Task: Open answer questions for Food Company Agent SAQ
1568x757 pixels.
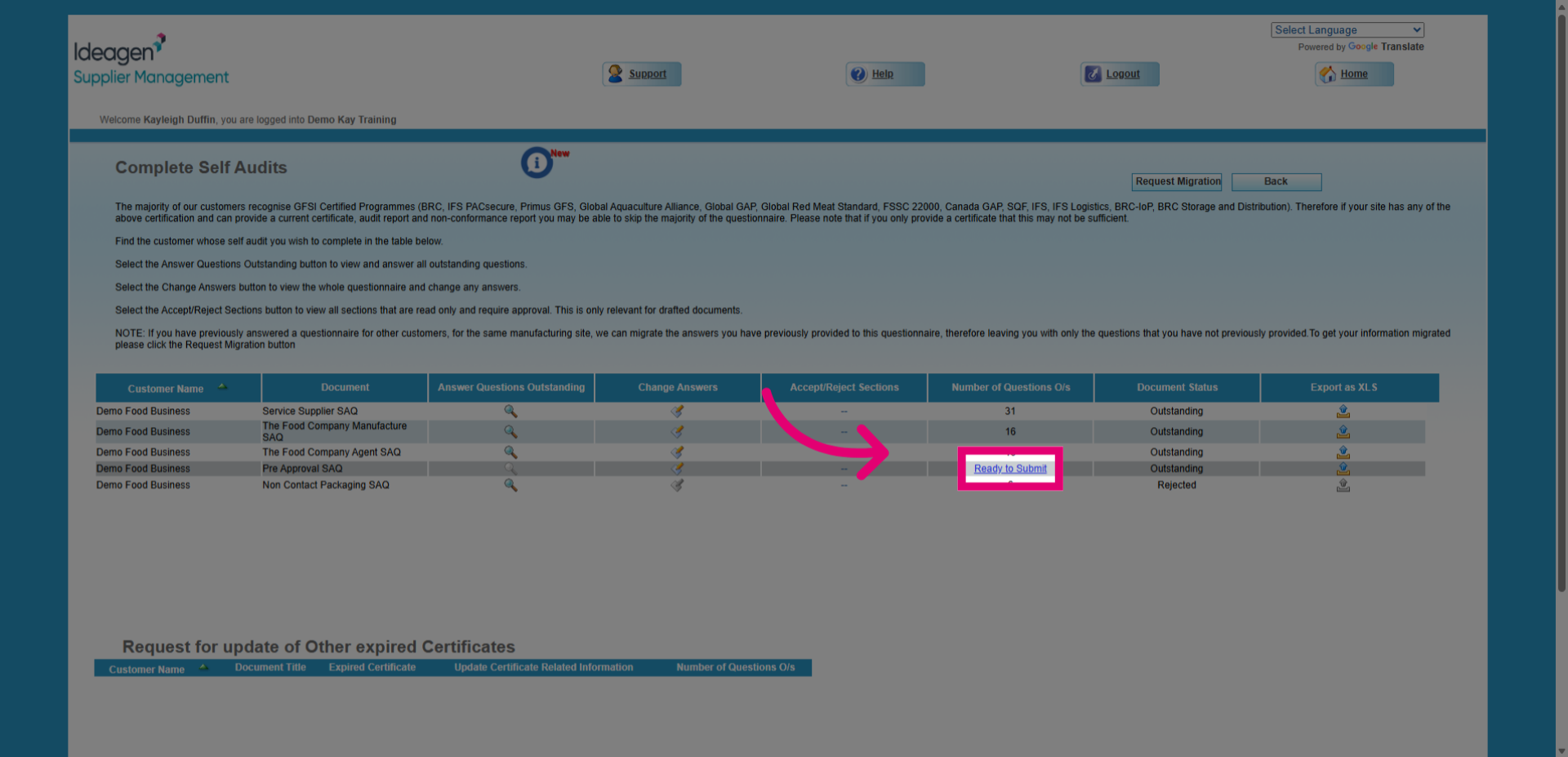Action: point(510,452)
